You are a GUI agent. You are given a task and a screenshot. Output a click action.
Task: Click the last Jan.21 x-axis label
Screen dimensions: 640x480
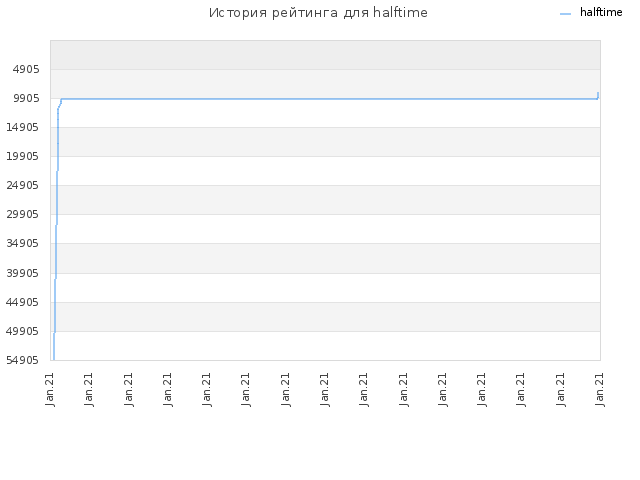(600, 390)
